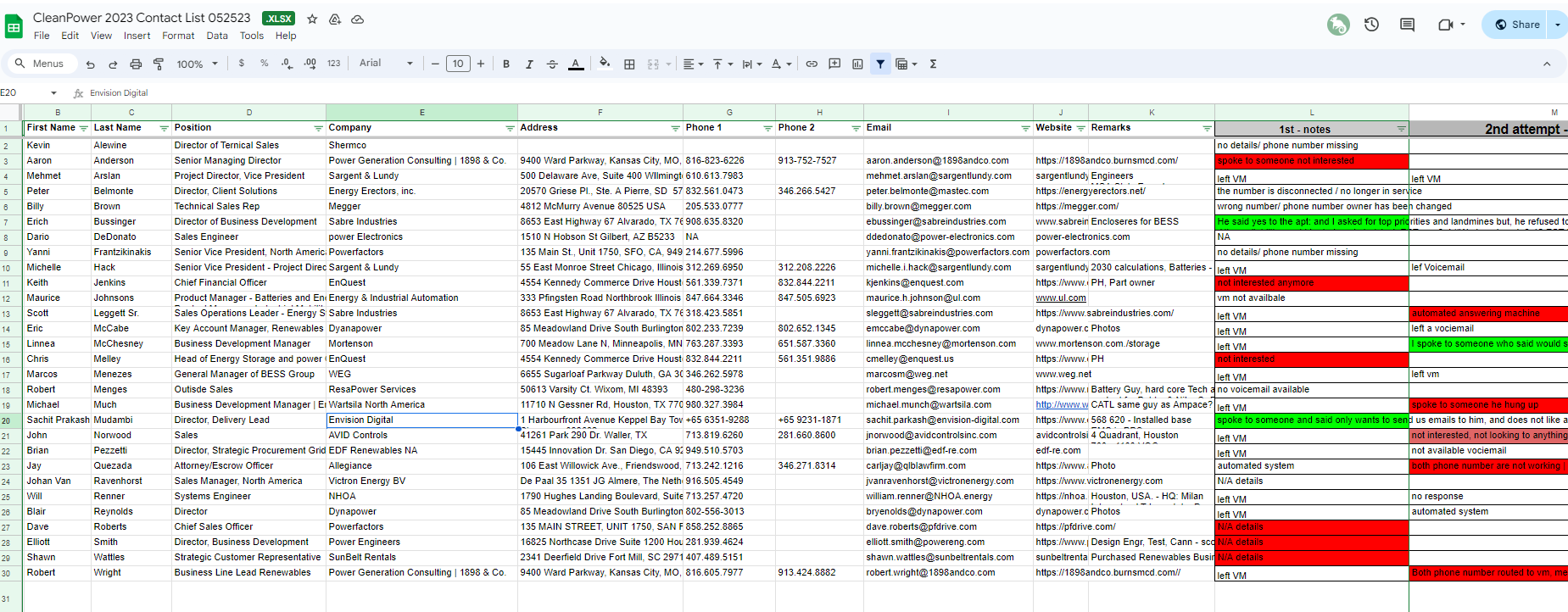Open the Format menu
1568x612 pixels.
[178, 36]
